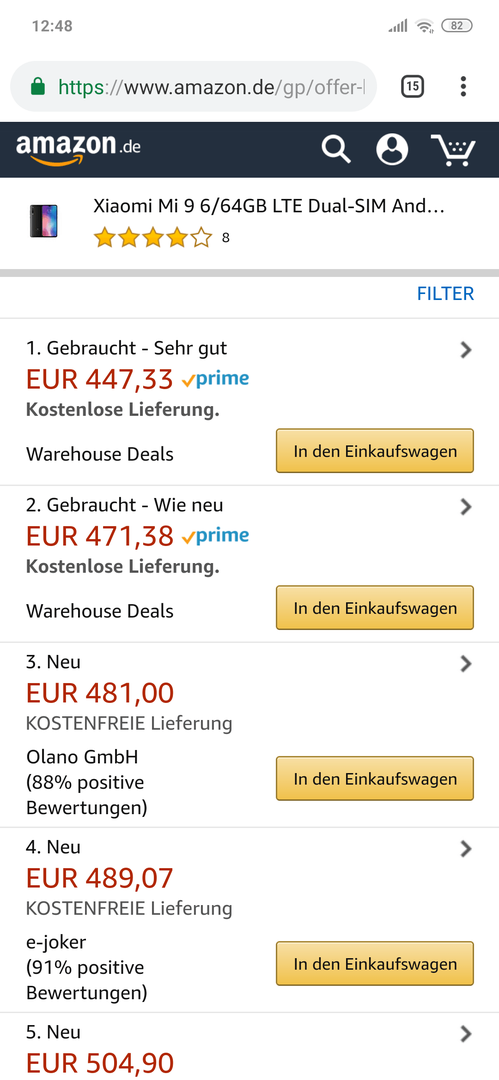The height and width of the screenshot is (1080, 499).
Task: Add EUR 447,33 offer to Einkaufswagen
Action: tap(375, 451)
